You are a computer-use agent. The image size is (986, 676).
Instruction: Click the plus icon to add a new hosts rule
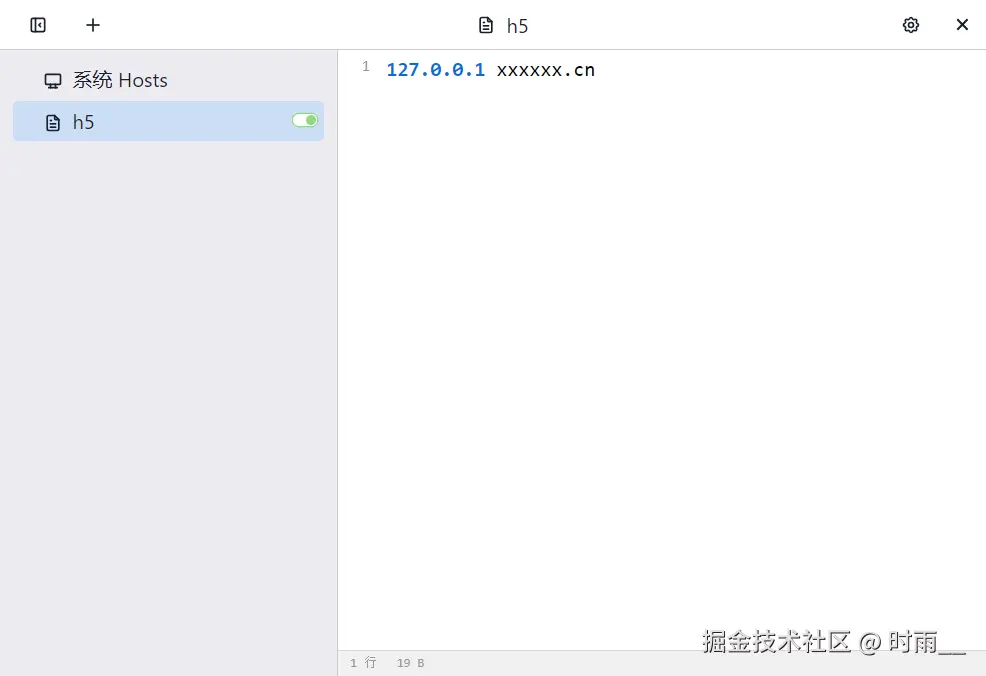(93, 25)
